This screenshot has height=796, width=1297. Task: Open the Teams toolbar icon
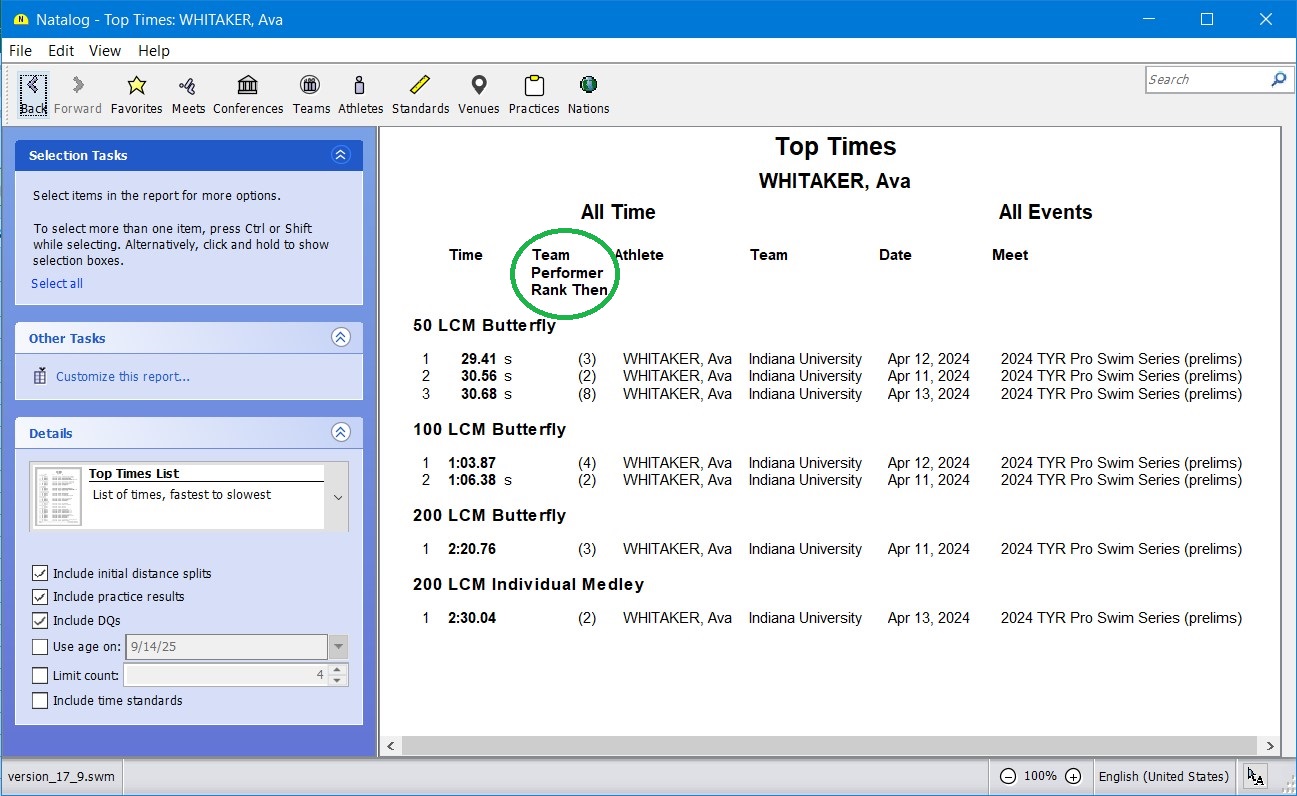pos(311,86)
